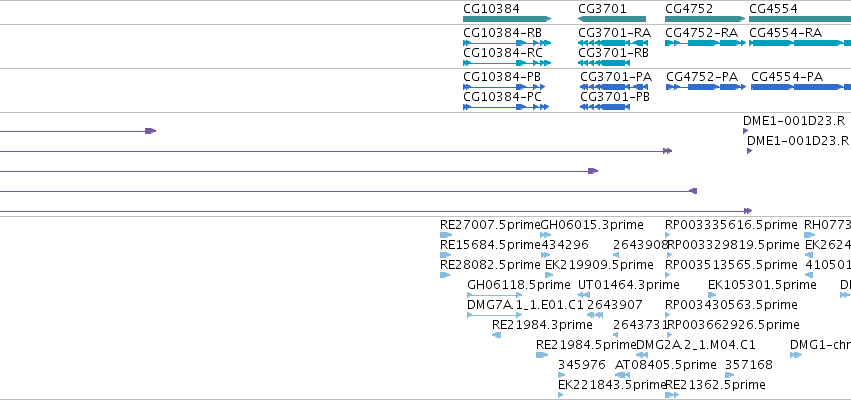Click the AT08405.5prime EST glyph
The height and width of the screenshot is (400, 851).
[623, 375]
